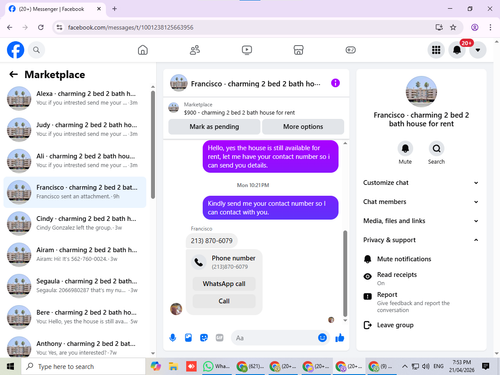The image size is (500, 375).
Task: Open a new browser tab
Action: (114, 9)
